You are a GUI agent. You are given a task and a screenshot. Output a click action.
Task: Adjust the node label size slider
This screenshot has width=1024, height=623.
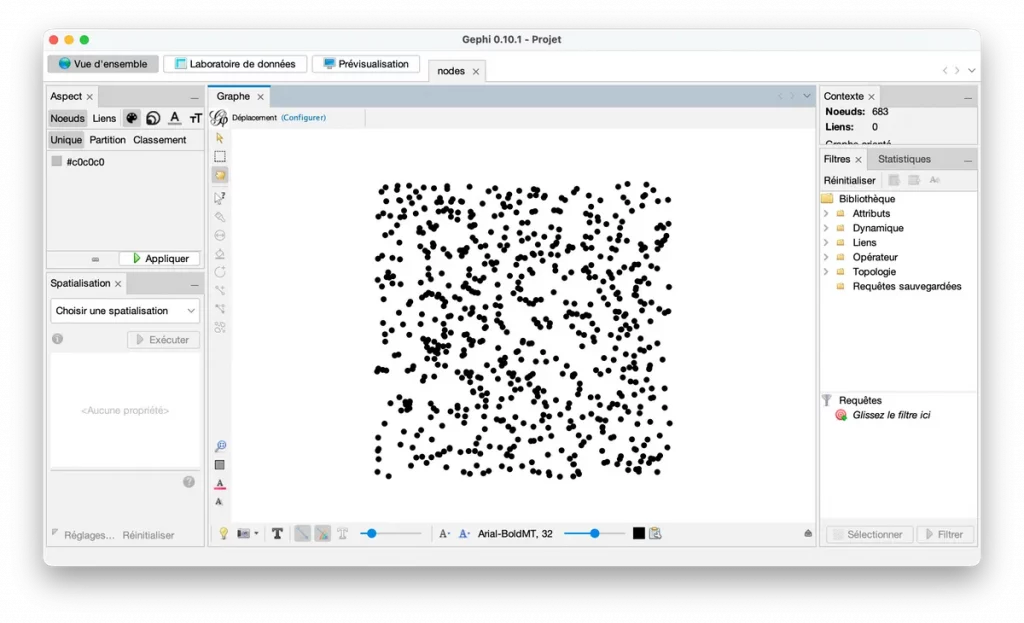(x=596, y=533)
